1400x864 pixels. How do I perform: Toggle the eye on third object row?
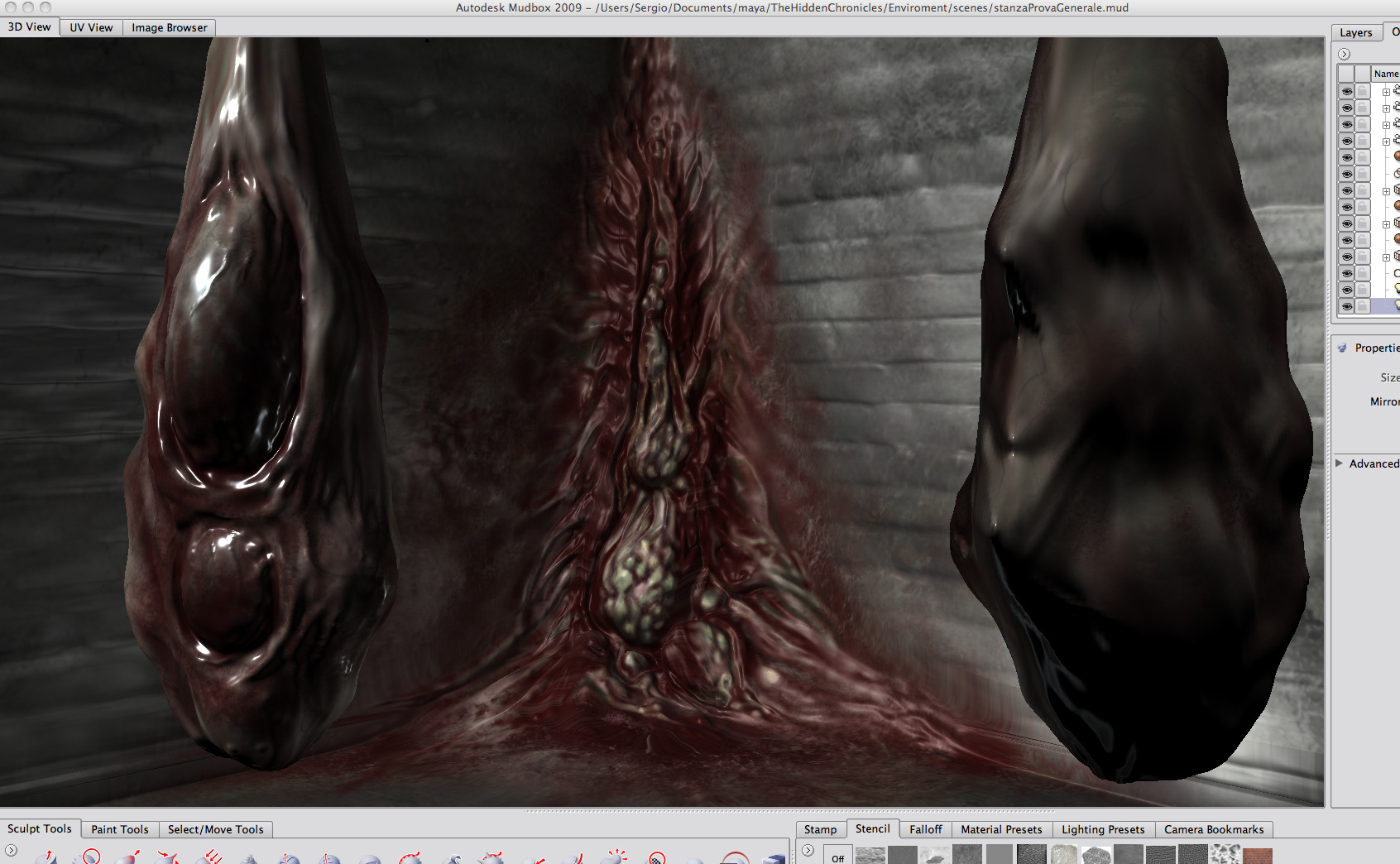tap(1347, 124)
